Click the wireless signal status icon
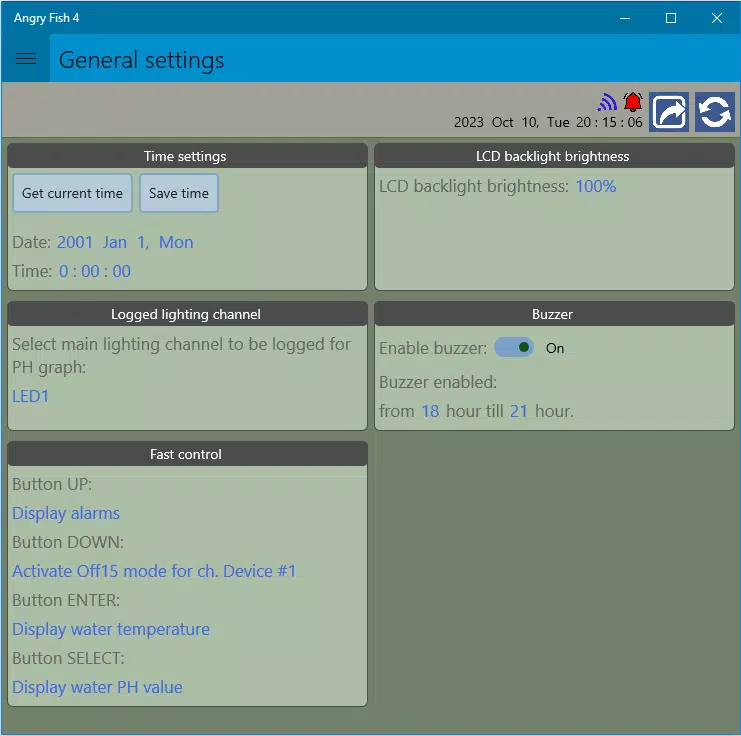 tap(607, 102)
